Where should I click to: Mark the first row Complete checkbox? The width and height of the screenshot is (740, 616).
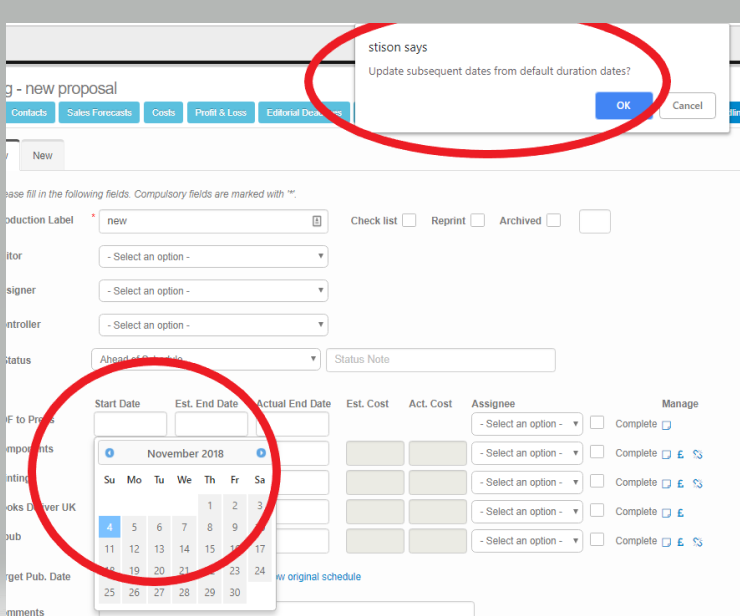tap(597, 423)
